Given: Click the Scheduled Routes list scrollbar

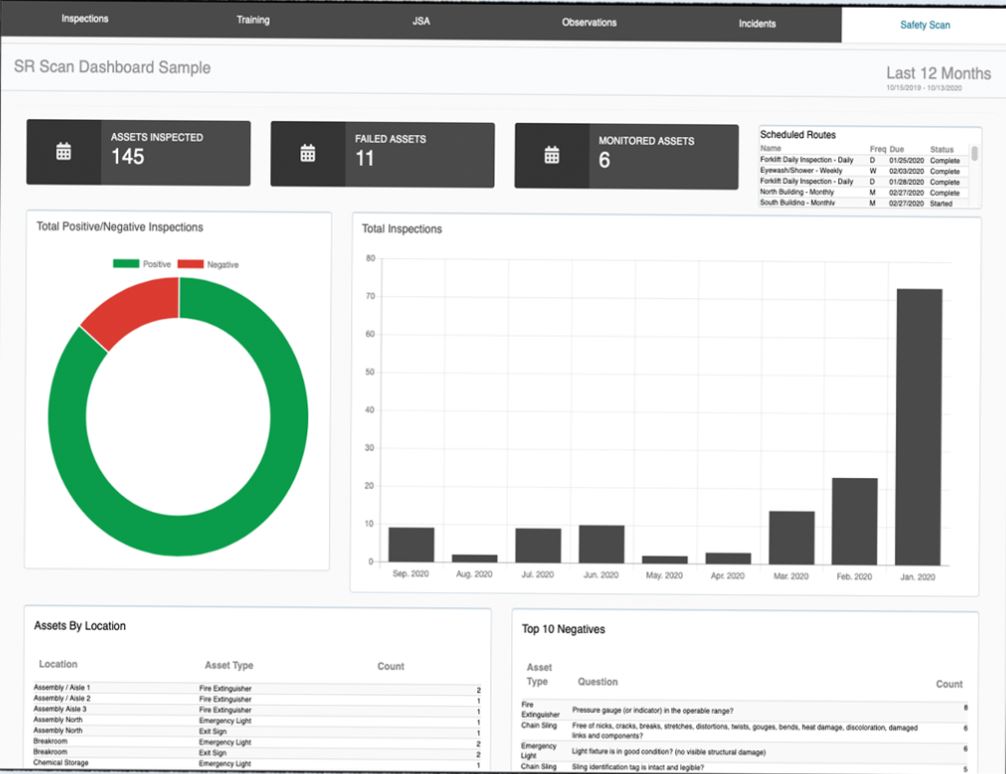Looking at the screenshot, I should [x=974, y=153].
